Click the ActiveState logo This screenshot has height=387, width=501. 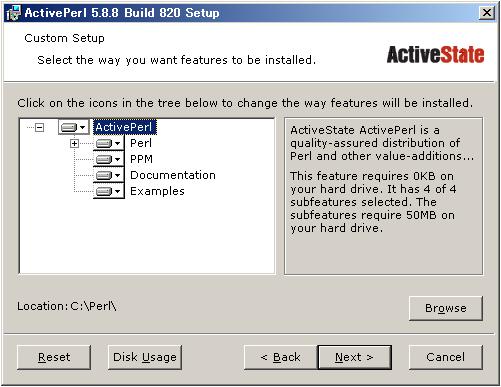click(x=435, y=55)
